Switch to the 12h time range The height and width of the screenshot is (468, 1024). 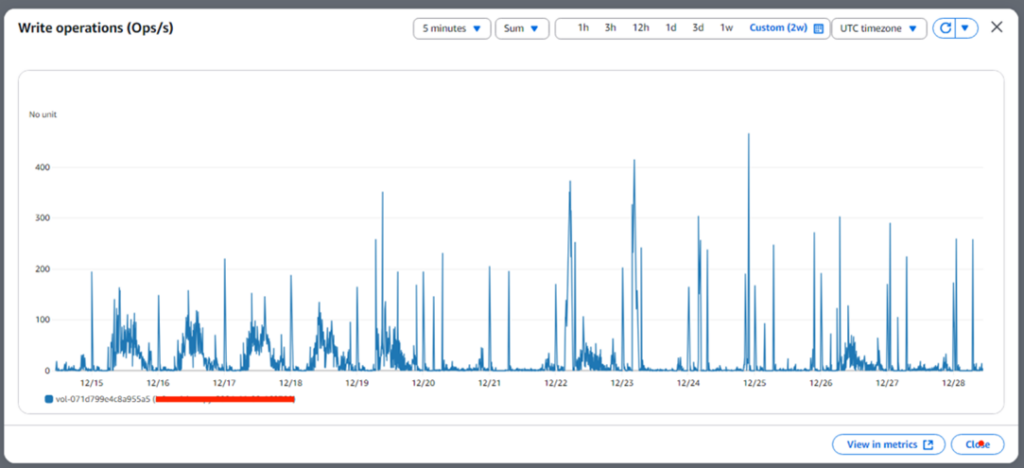pyautogui.click(x=640, y=28)
